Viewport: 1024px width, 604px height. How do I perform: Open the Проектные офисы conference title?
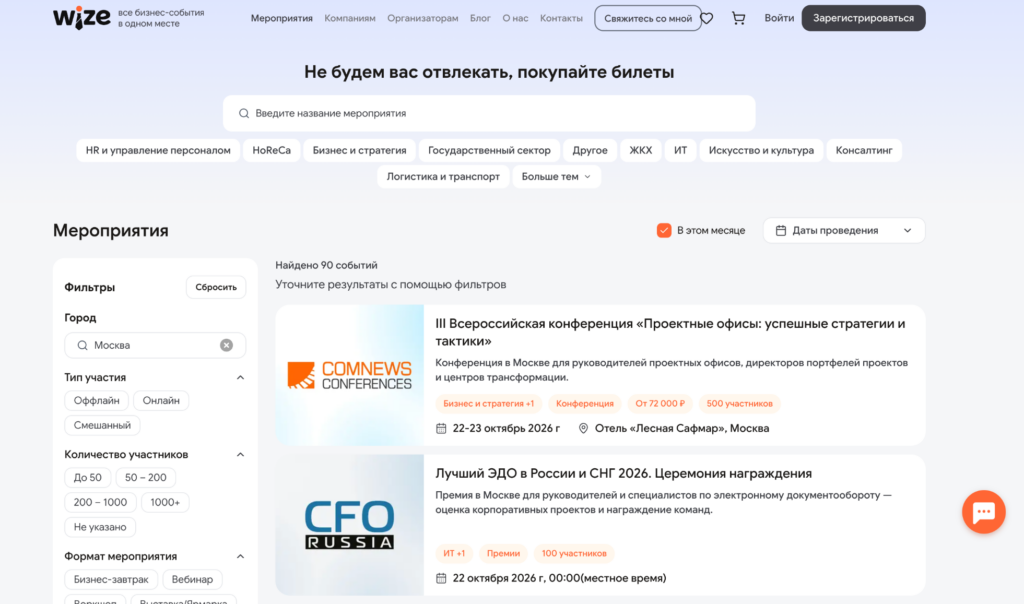(670, 332)
